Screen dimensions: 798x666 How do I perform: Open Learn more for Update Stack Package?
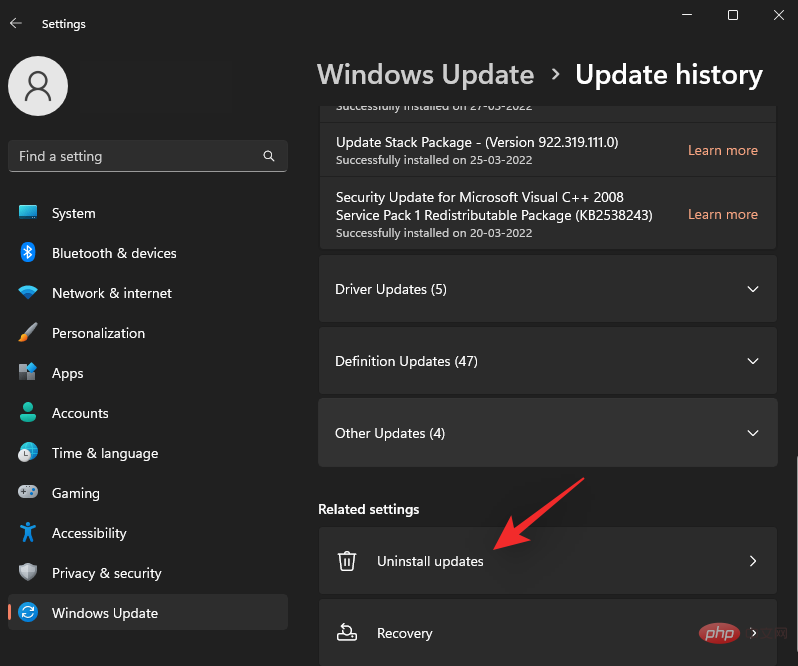[x=722, y=150]
